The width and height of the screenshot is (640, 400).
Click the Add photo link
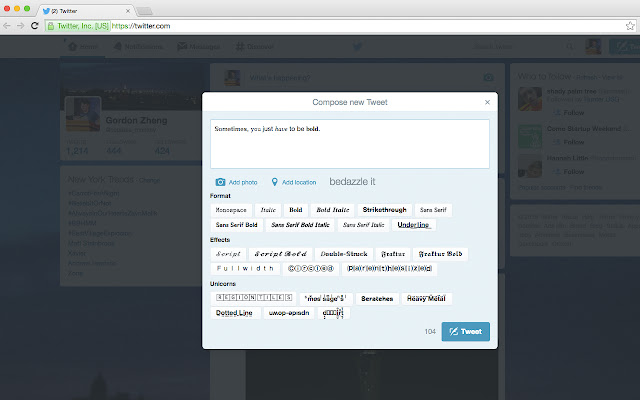tap(243, 182)
